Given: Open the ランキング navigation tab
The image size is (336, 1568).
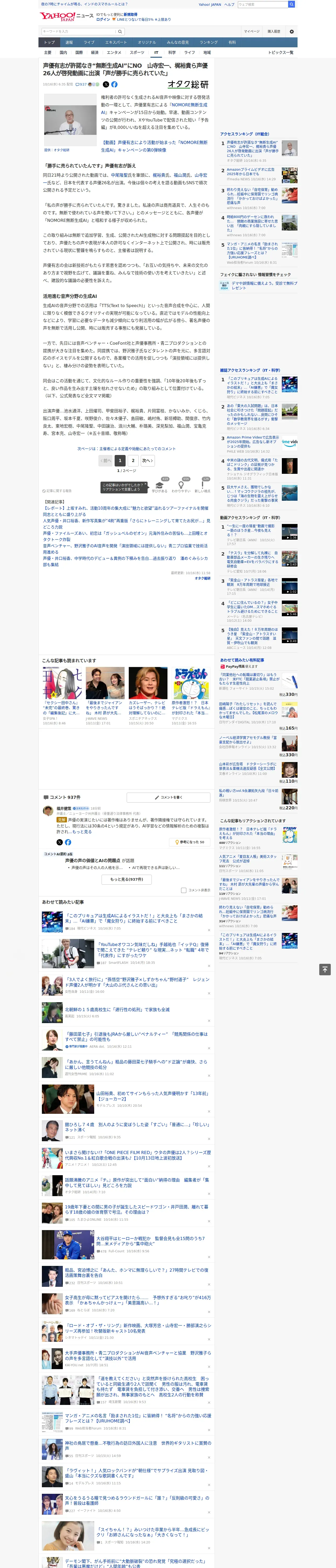Looking at the screenshot, I should pyautogui.click(x=209, y=42).
